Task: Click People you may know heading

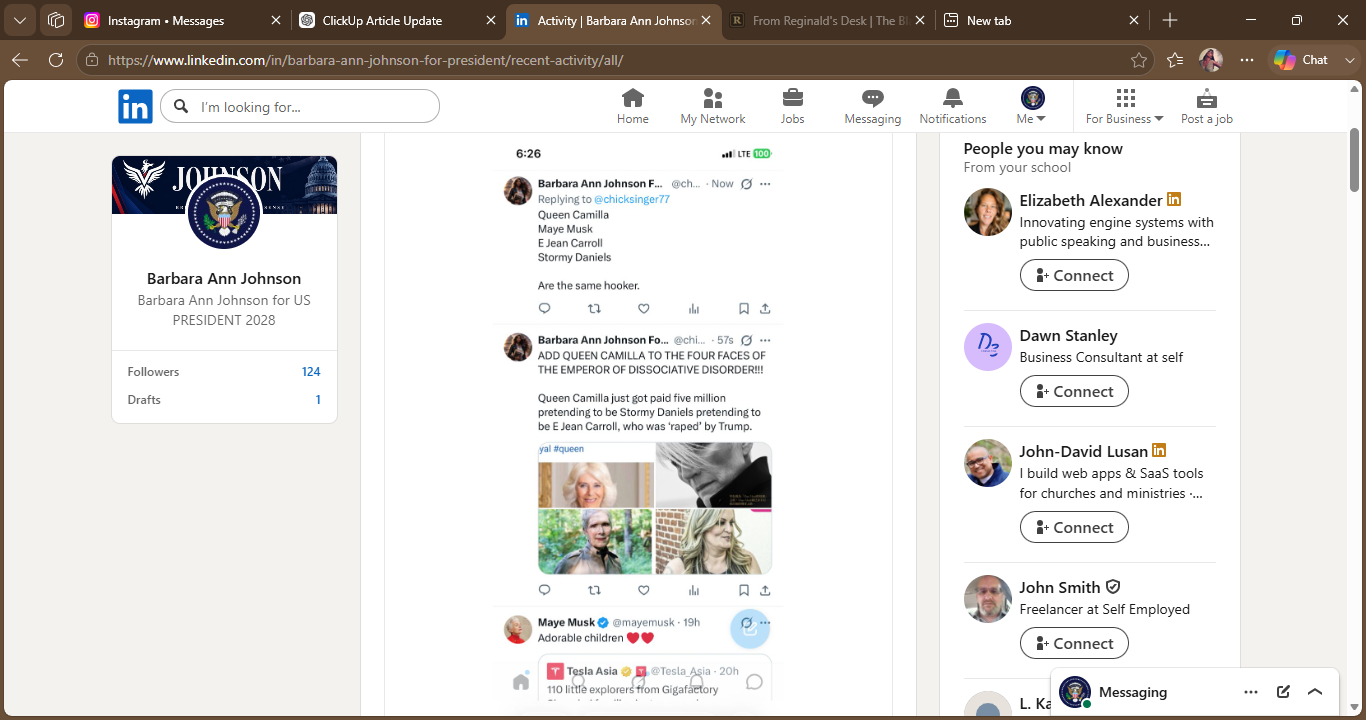Action: coord(1043,149)
